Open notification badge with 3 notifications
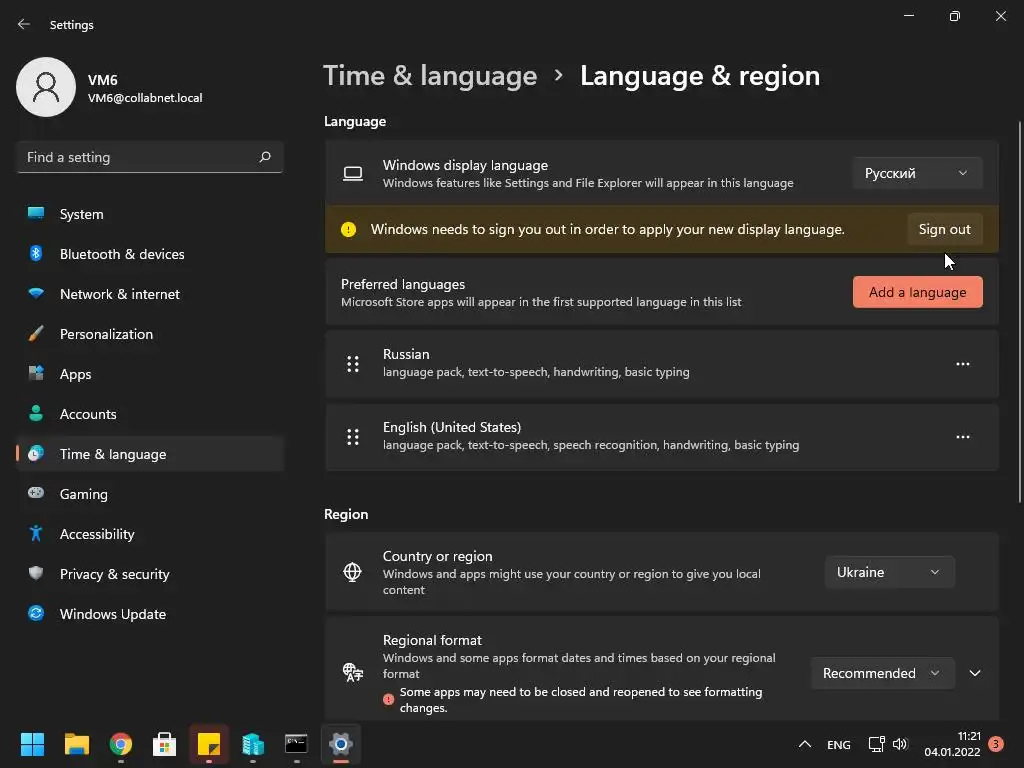 (996, 744)
